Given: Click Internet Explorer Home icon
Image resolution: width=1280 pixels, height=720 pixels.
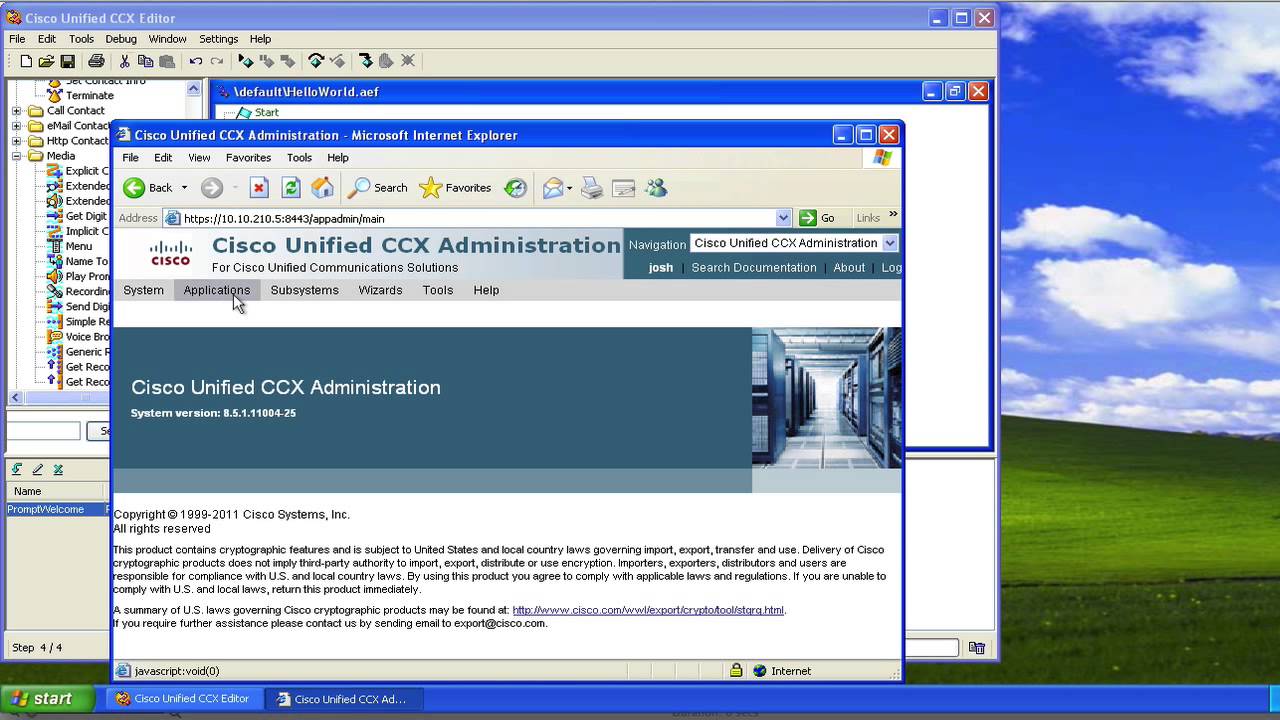Looking at the screenshot, I should pos(322,188).
